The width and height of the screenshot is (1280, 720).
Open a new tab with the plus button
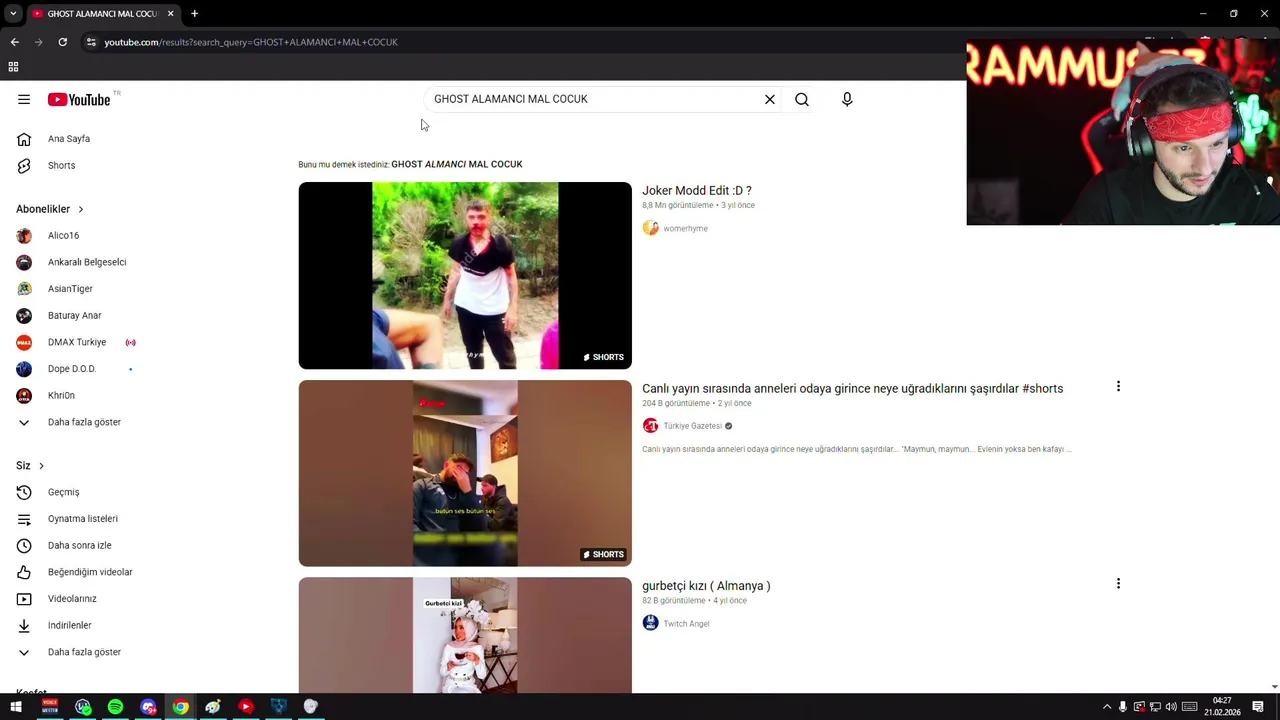(x=194, y=14)
